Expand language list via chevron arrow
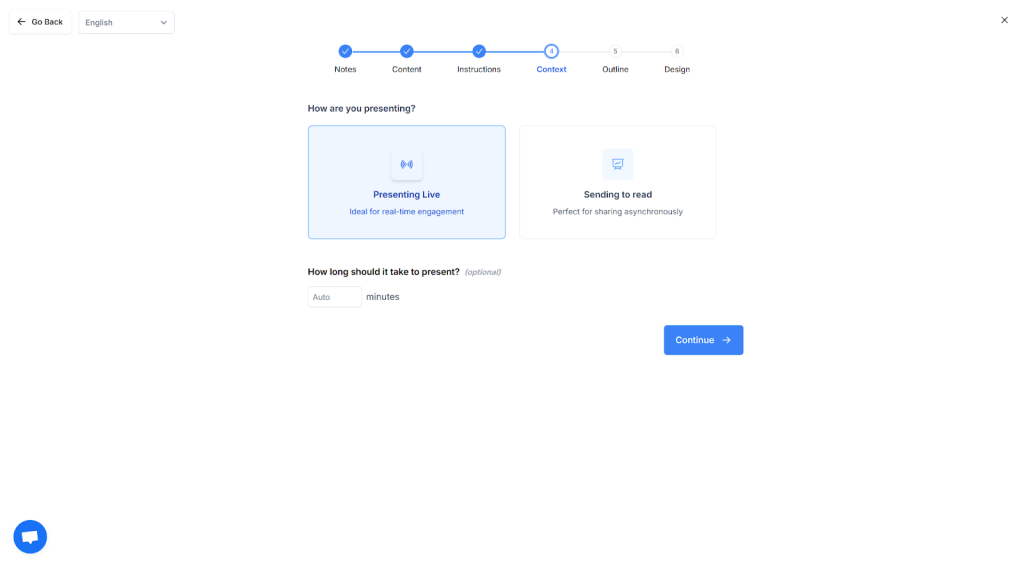The image size is (1024, 563). point(164,22)
